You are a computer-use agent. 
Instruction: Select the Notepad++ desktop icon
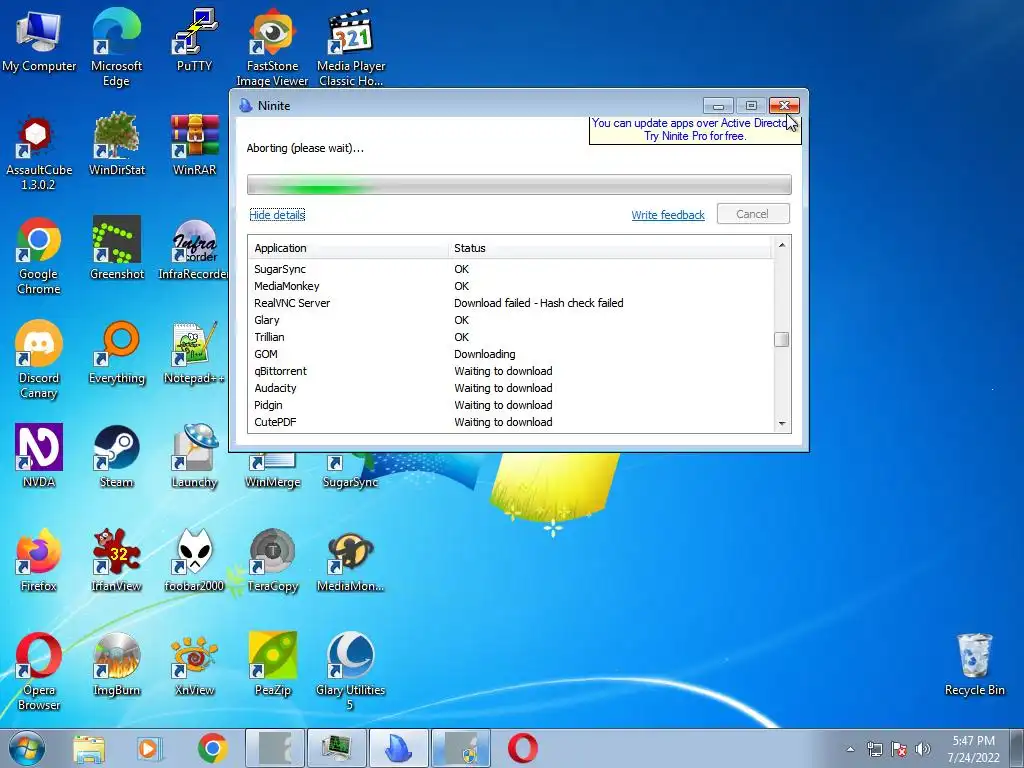pos(194,353)
